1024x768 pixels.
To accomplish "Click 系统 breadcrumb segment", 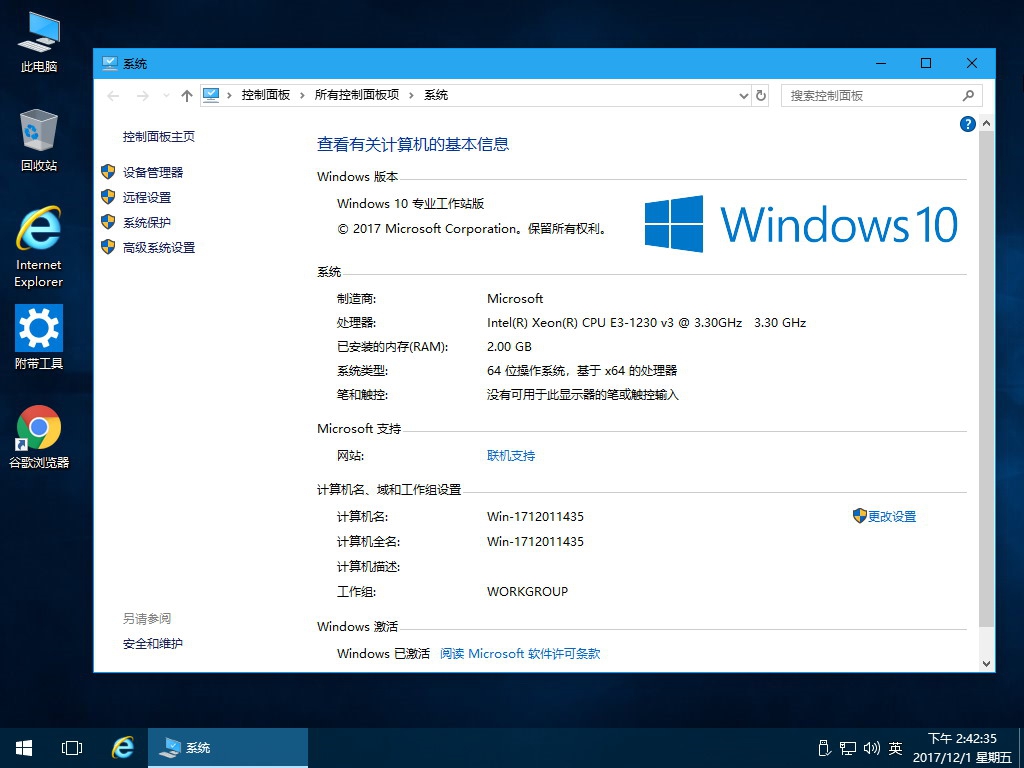I will (x=436, y=95).
